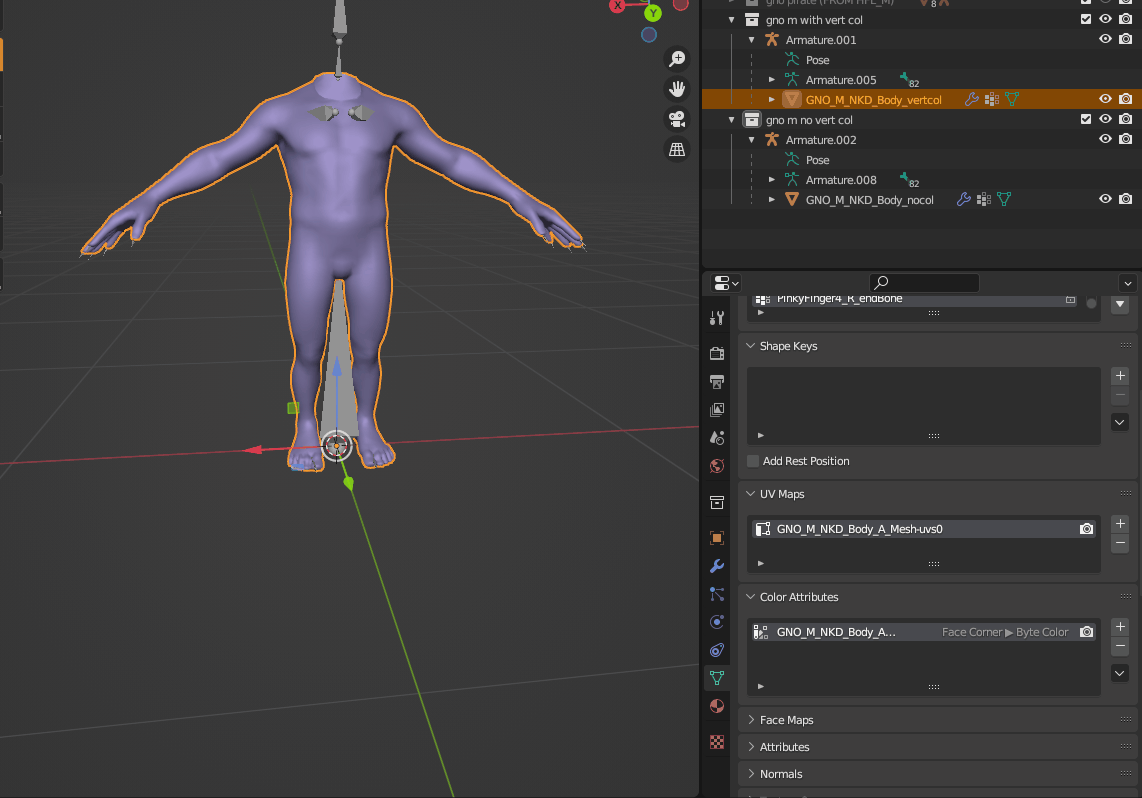Open Shape Keys specials dropdown menu
The width and height of the screenshot is (1142, 798).
pos(1120,422)
